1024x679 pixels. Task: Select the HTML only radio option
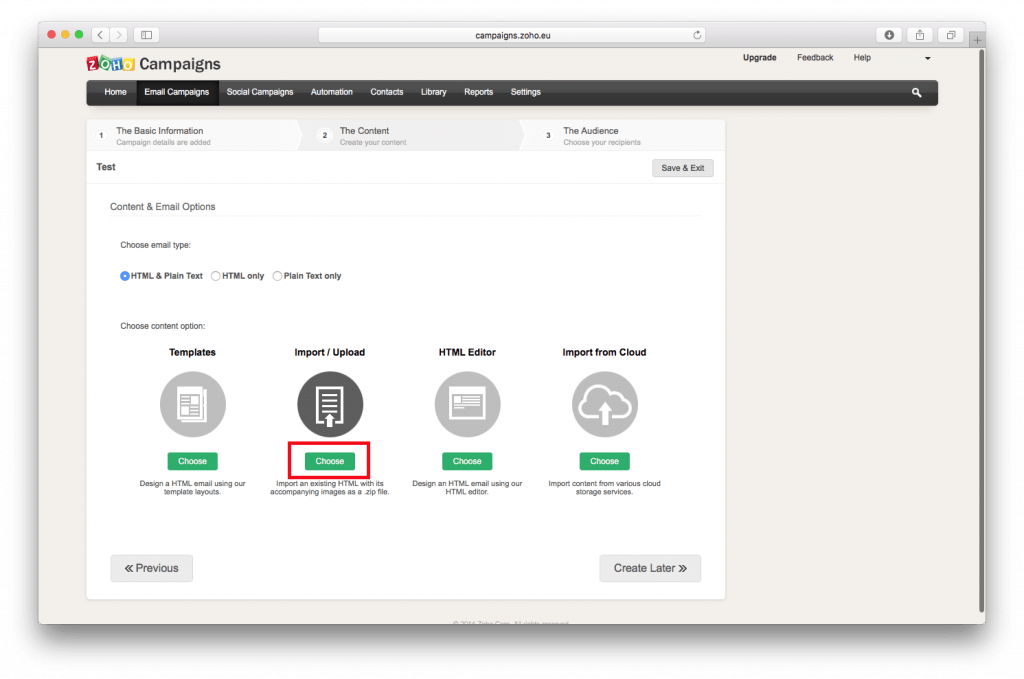[x=216, y=276]
